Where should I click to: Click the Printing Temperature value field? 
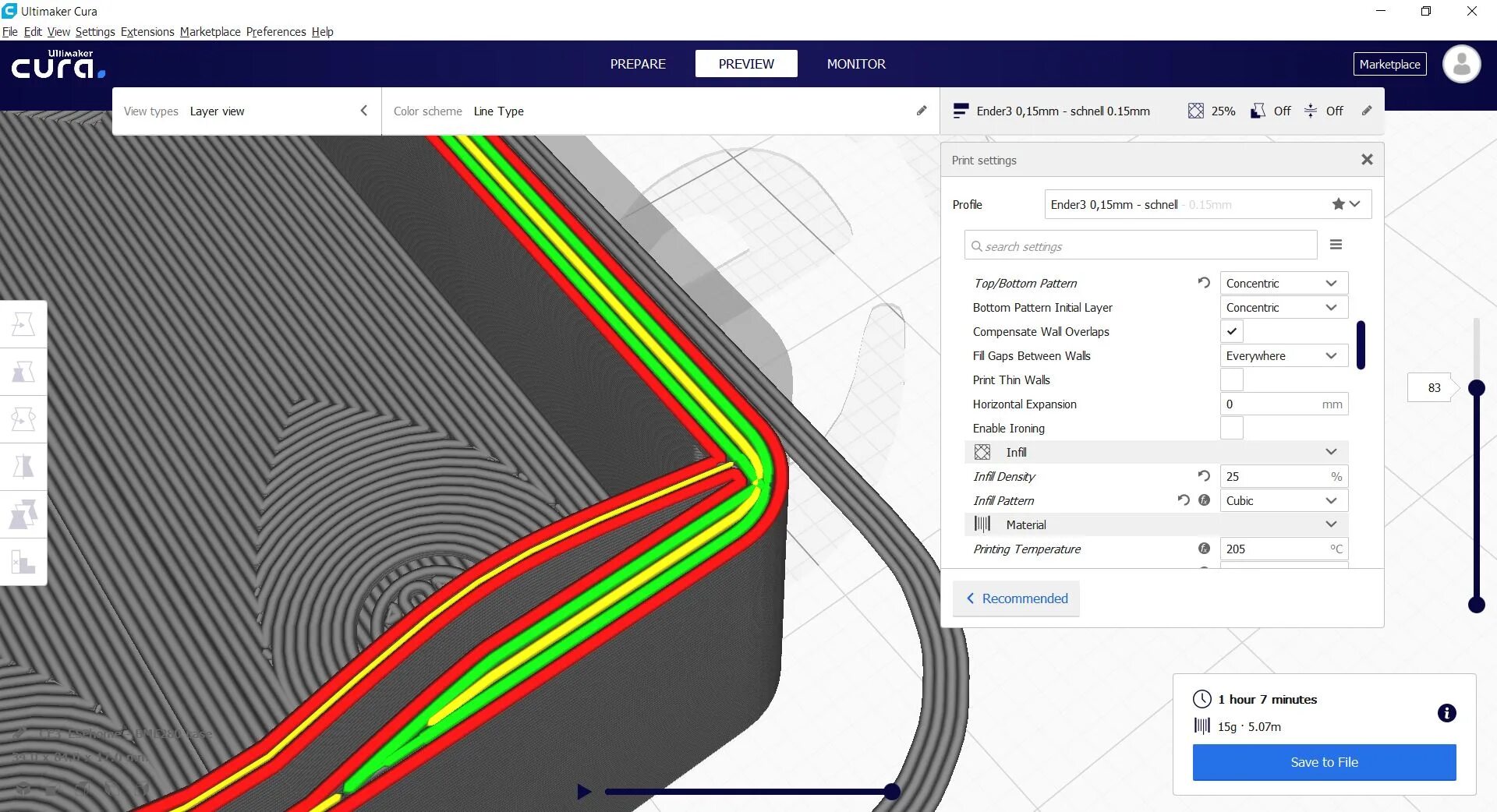[x=1283, y=549]
